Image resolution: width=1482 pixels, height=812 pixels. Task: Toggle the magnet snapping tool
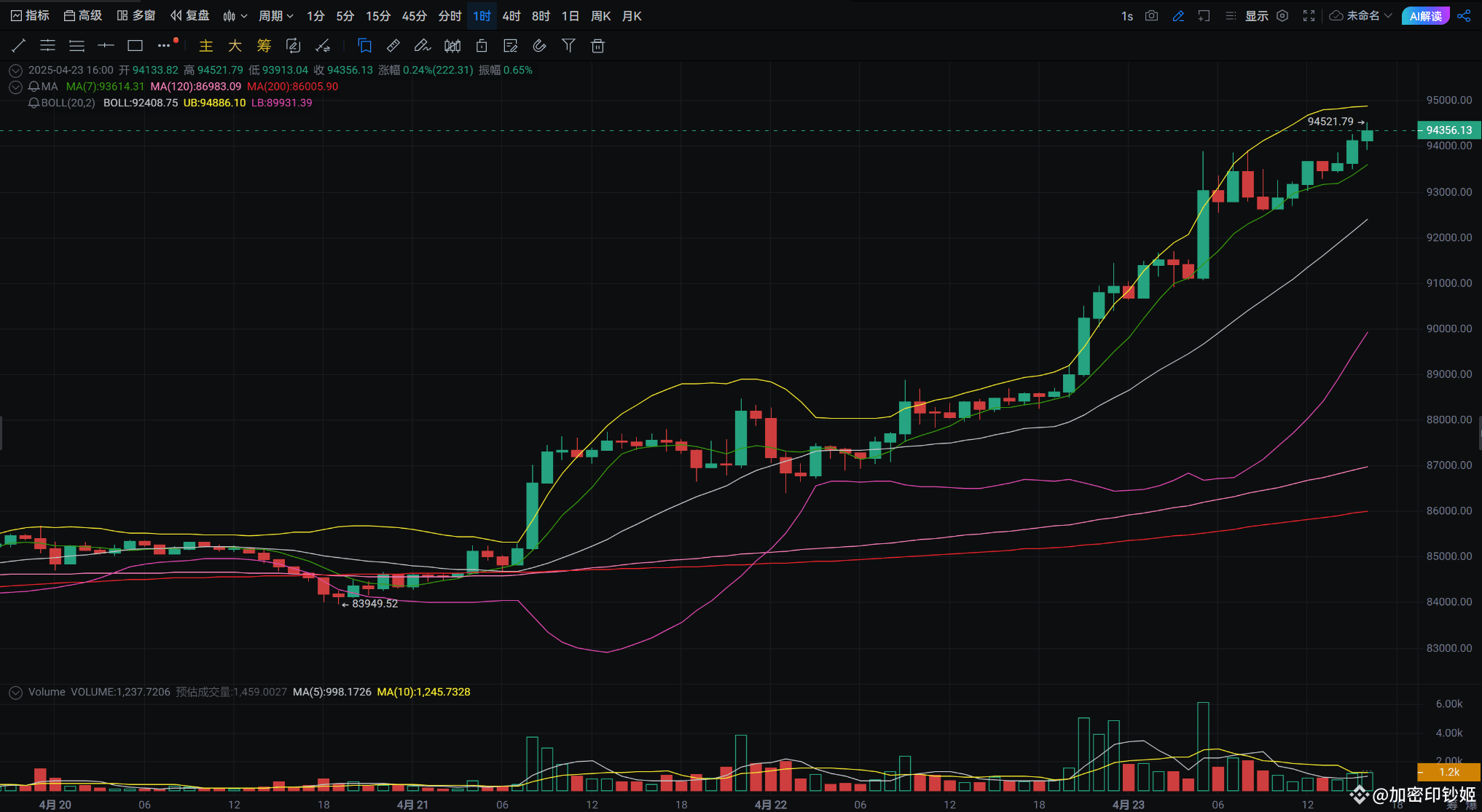(539, 45)
